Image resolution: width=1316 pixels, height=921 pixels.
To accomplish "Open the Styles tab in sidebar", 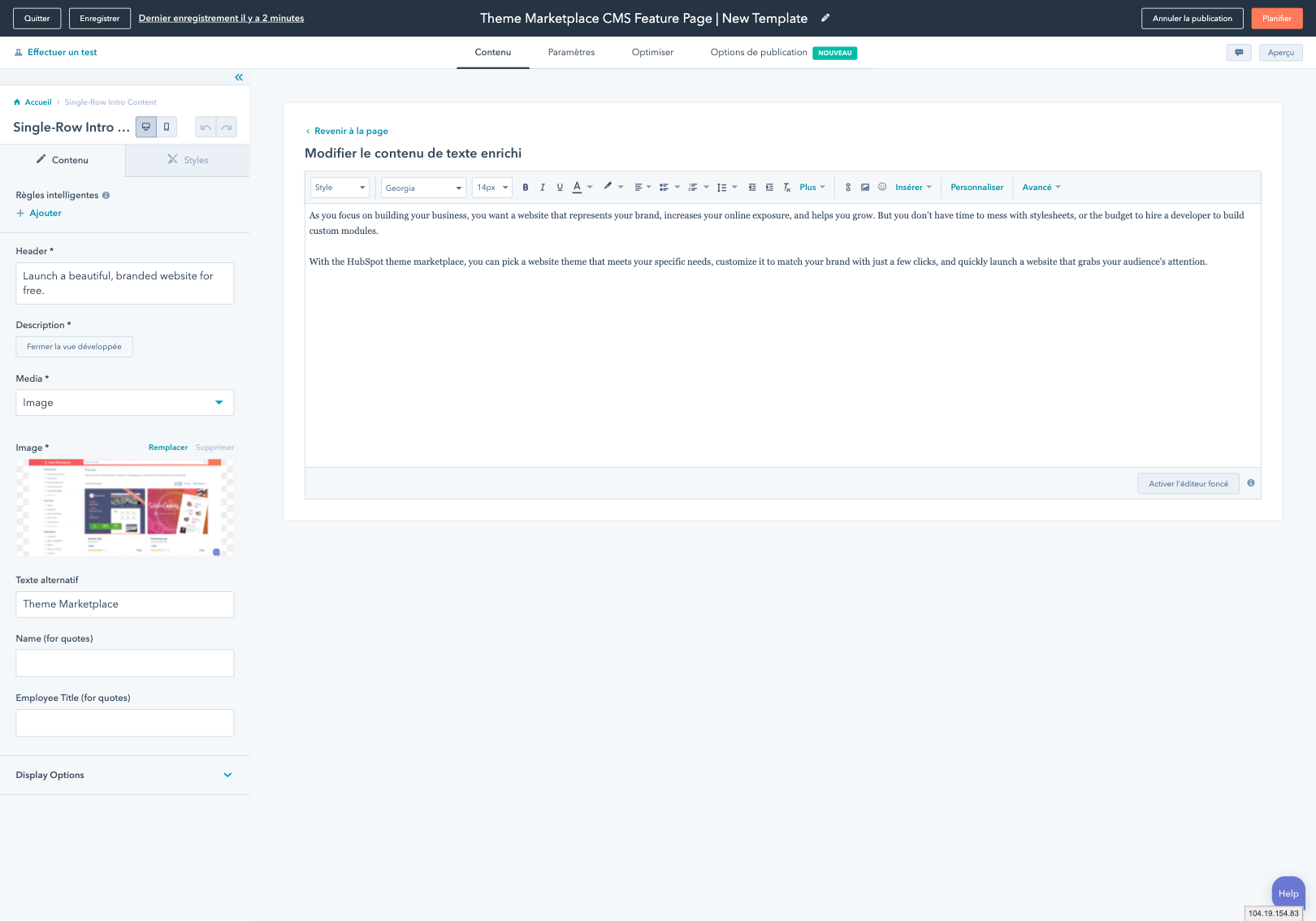I will click(188, 160).
